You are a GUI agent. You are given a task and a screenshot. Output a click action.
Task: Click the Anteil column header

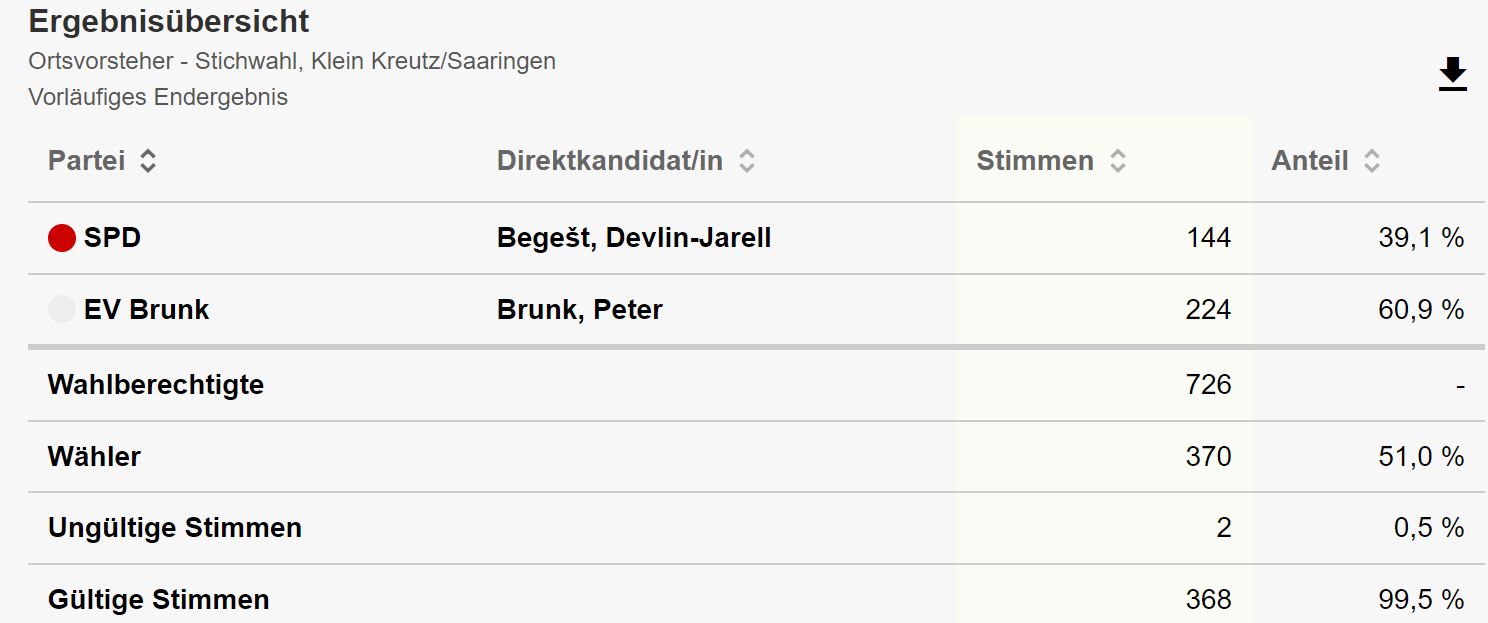click(x=1310, y=161)
